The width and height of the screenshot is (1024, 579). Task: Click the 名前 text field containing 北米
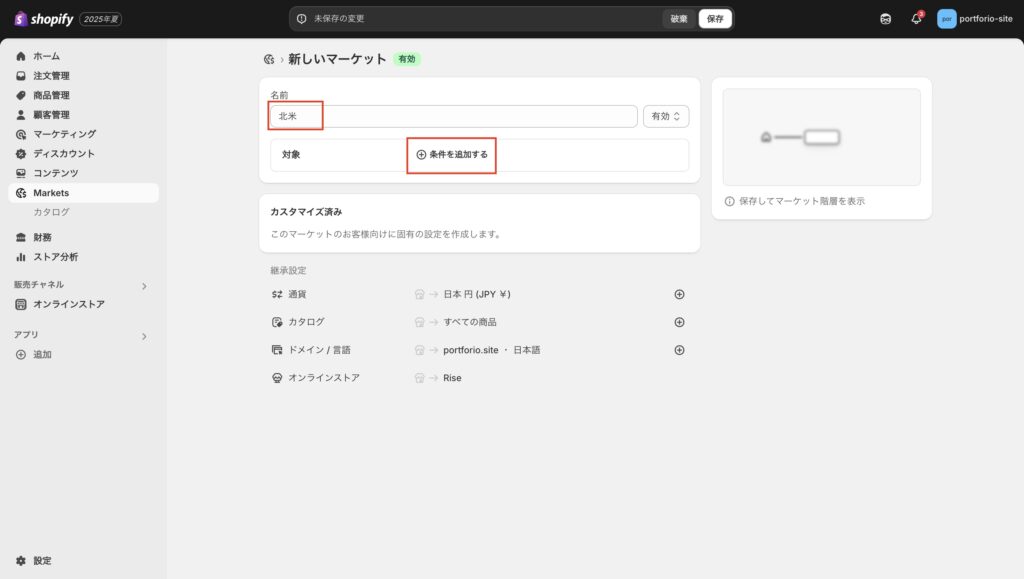453,117
